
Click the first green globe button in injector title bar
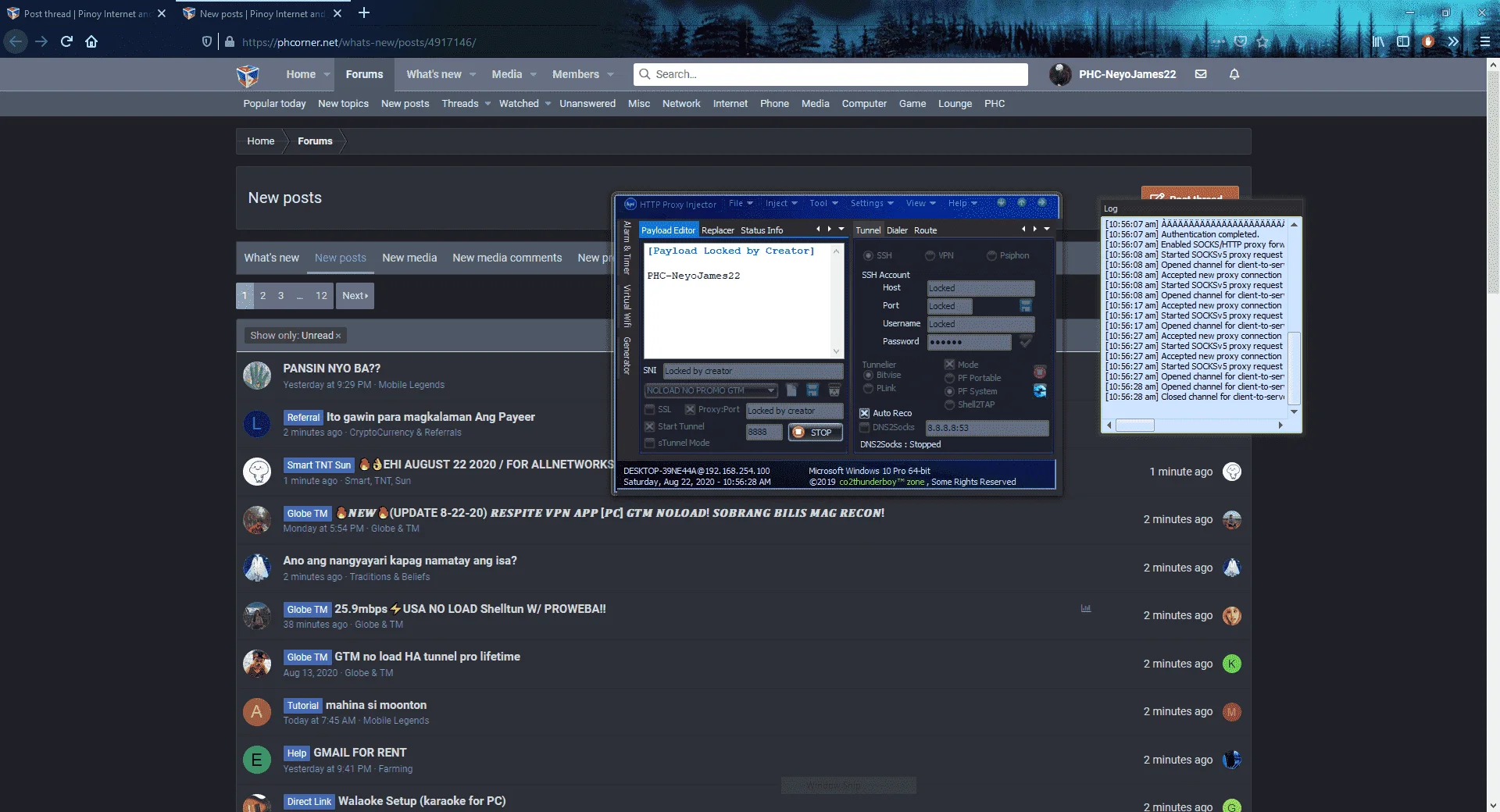click(1001, 202)
